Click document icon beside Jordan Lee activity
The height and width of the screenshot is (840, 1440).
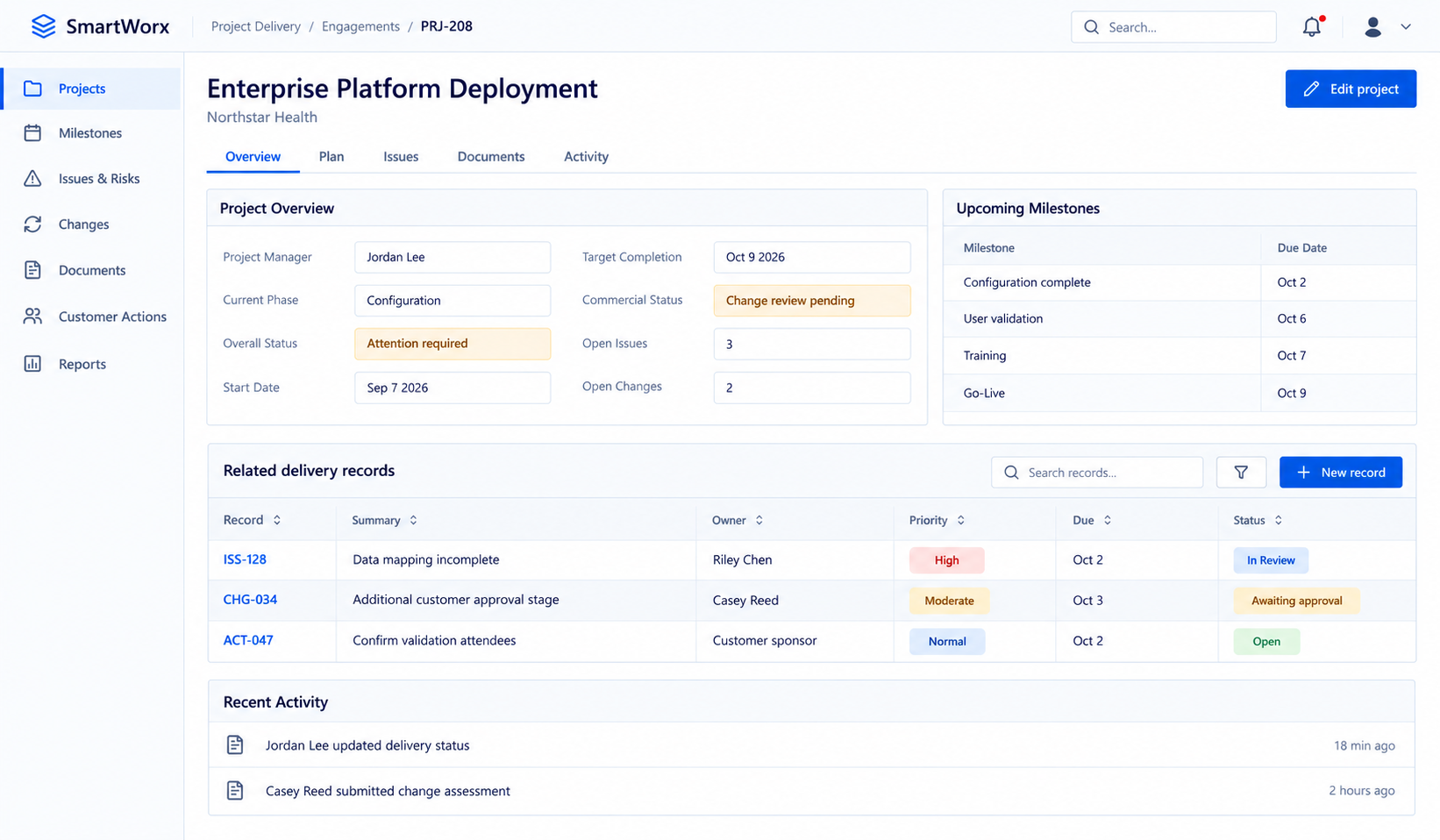(235, 745)
